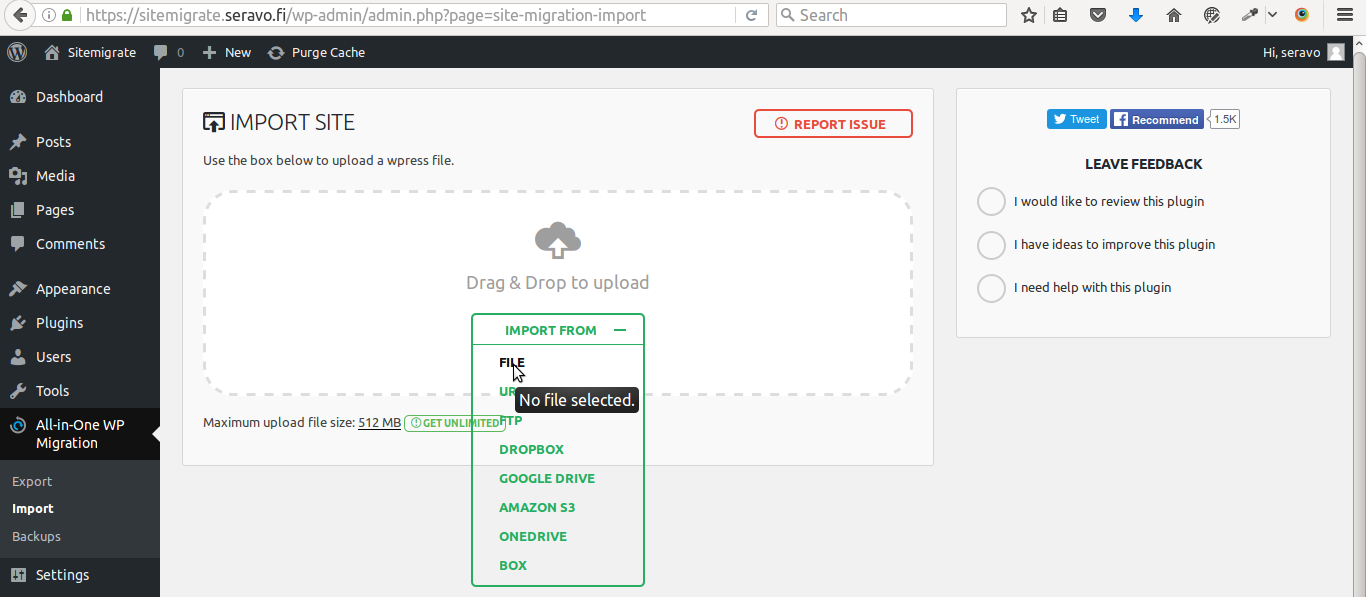Click the Posts pushpin icon
This screenshot has width=1366, height=597.
(x=18, y=142)
